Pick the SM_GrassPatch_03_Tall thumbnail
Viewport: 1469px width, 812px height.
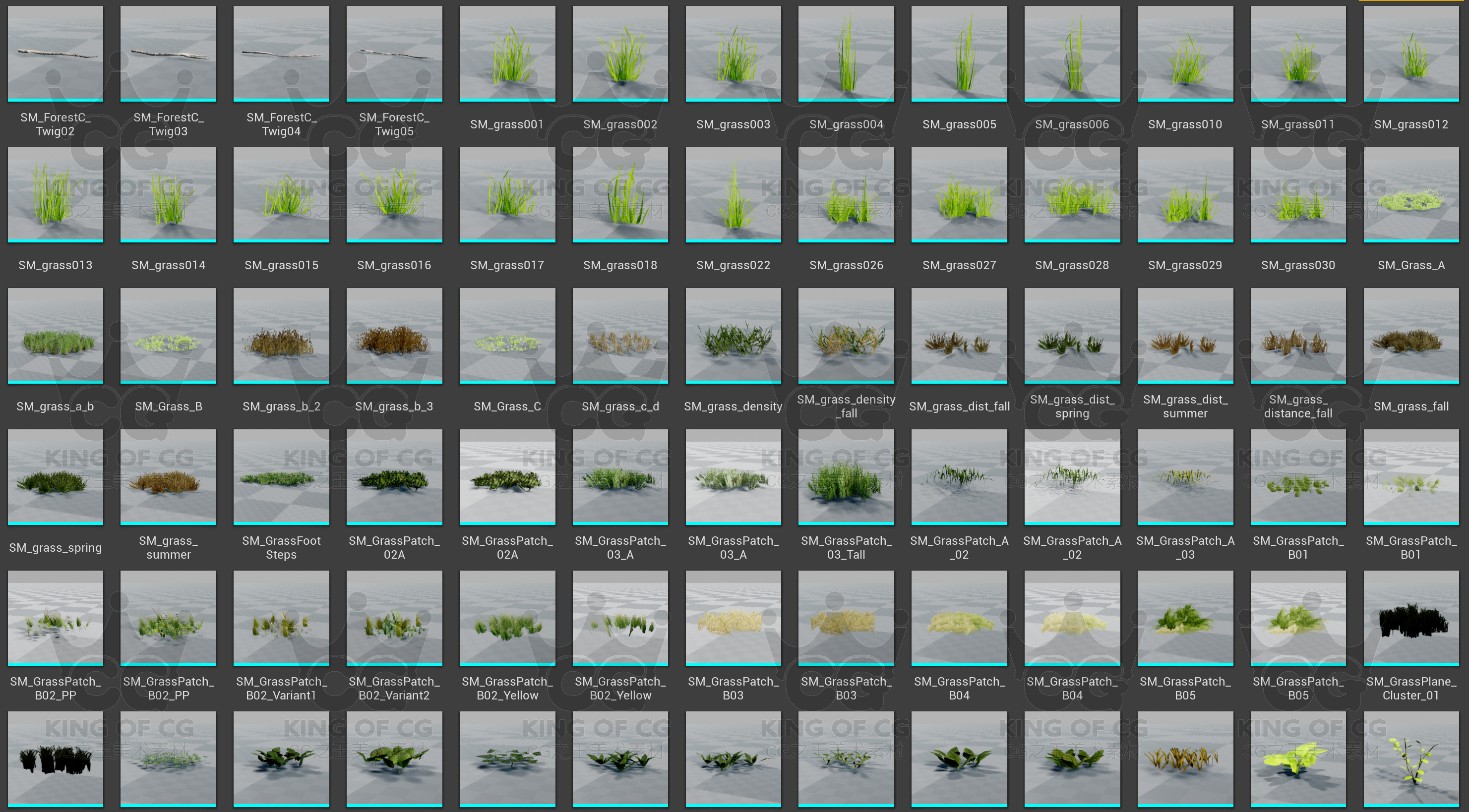pyautogui.click(x=846, y=476)
